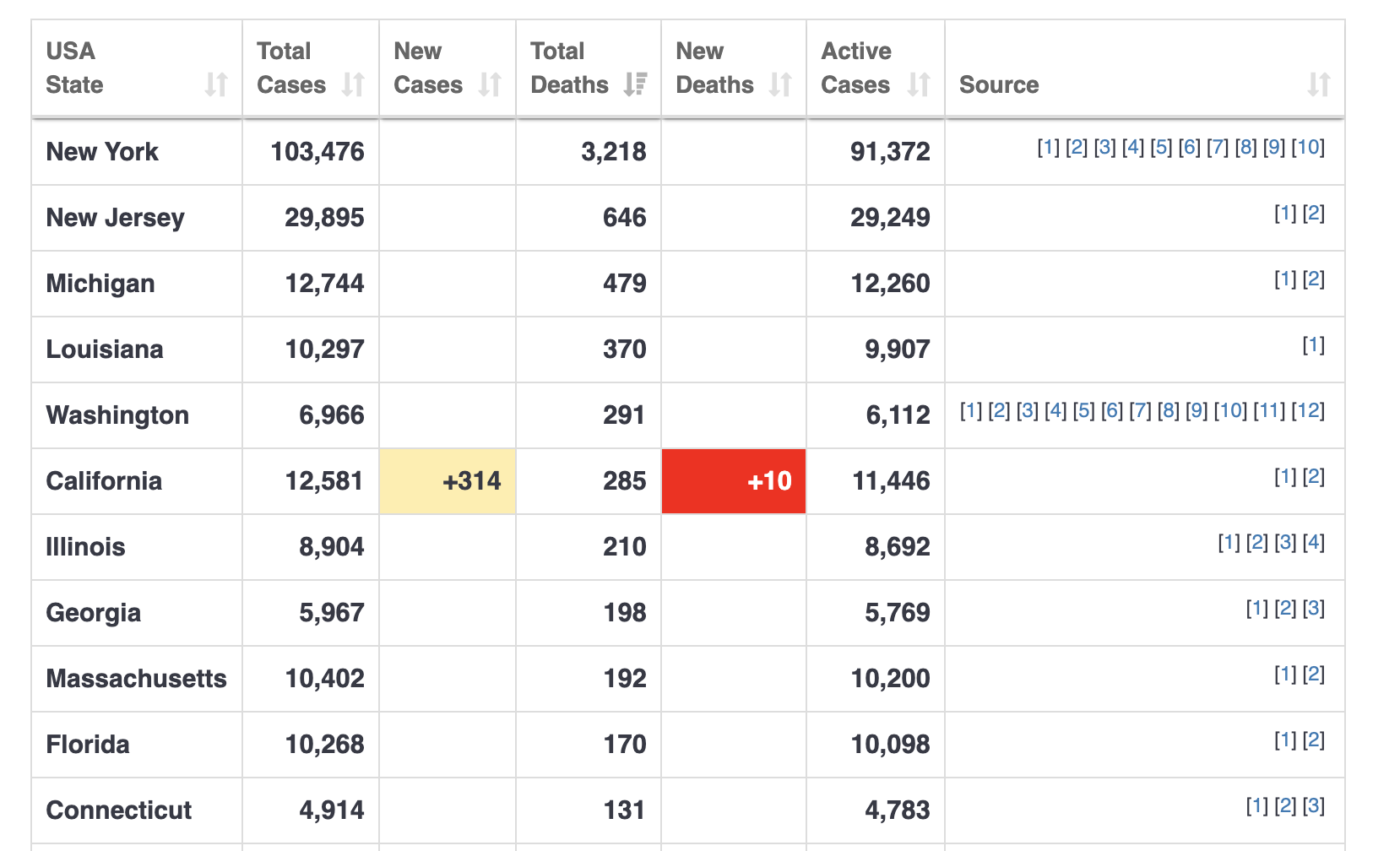Screen dimensions: 1400x851
Task: Open New Jersey source link [2]
Action: [x=1314, y=213]
